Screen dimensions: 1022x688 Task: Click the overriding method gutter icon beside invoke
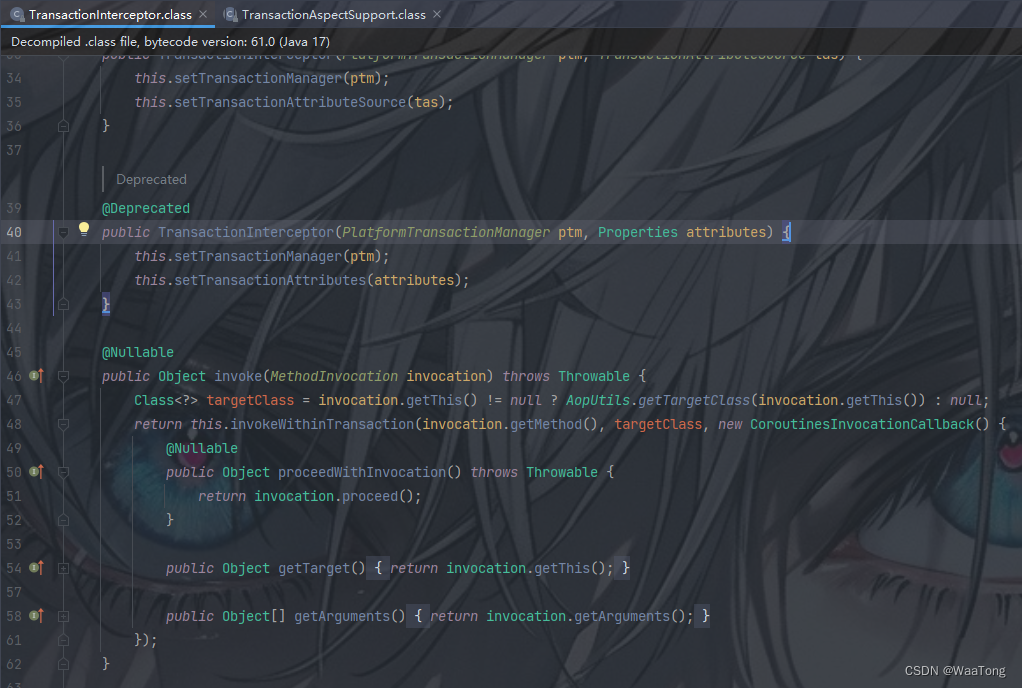click(x=35, y=375)
